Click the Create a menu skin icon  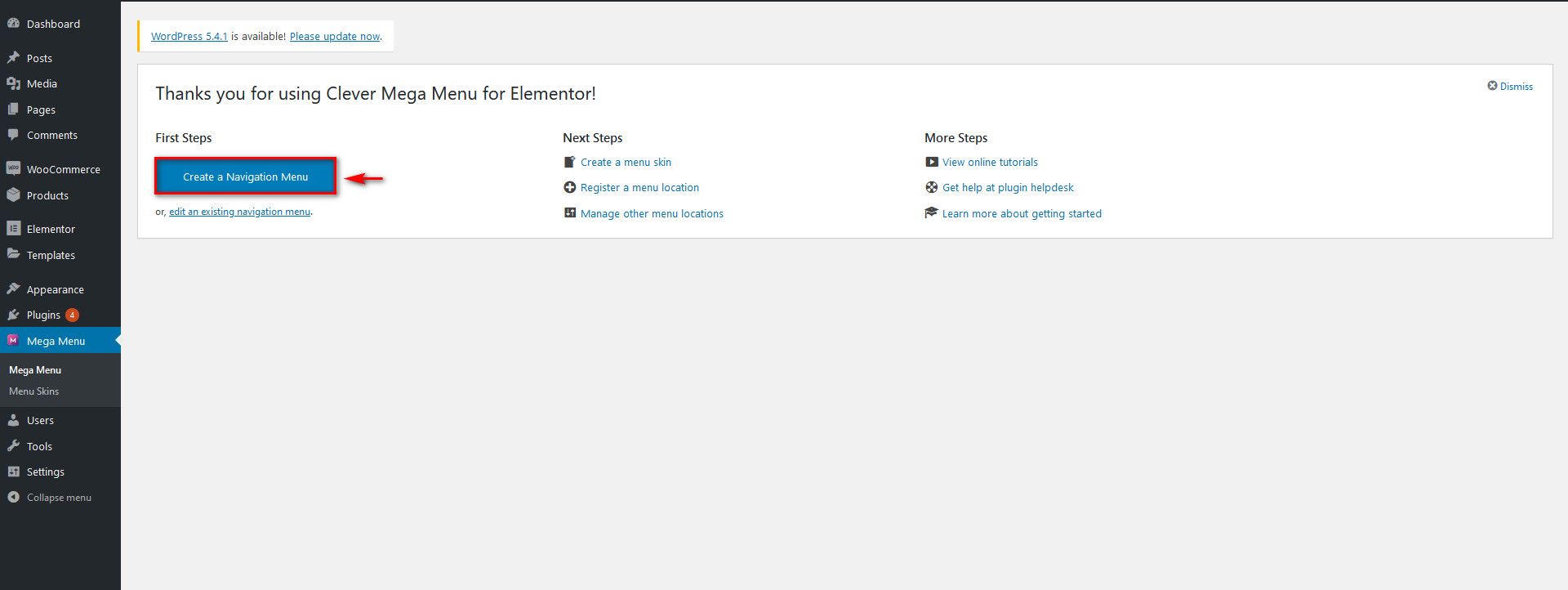[570, 162]
